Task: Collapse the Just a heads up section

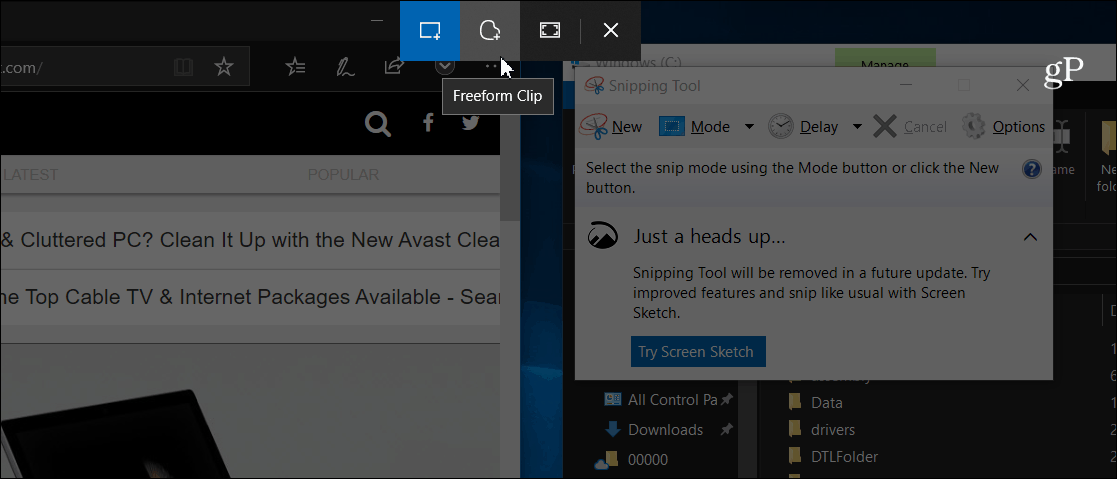Action: coord(1030,237)
